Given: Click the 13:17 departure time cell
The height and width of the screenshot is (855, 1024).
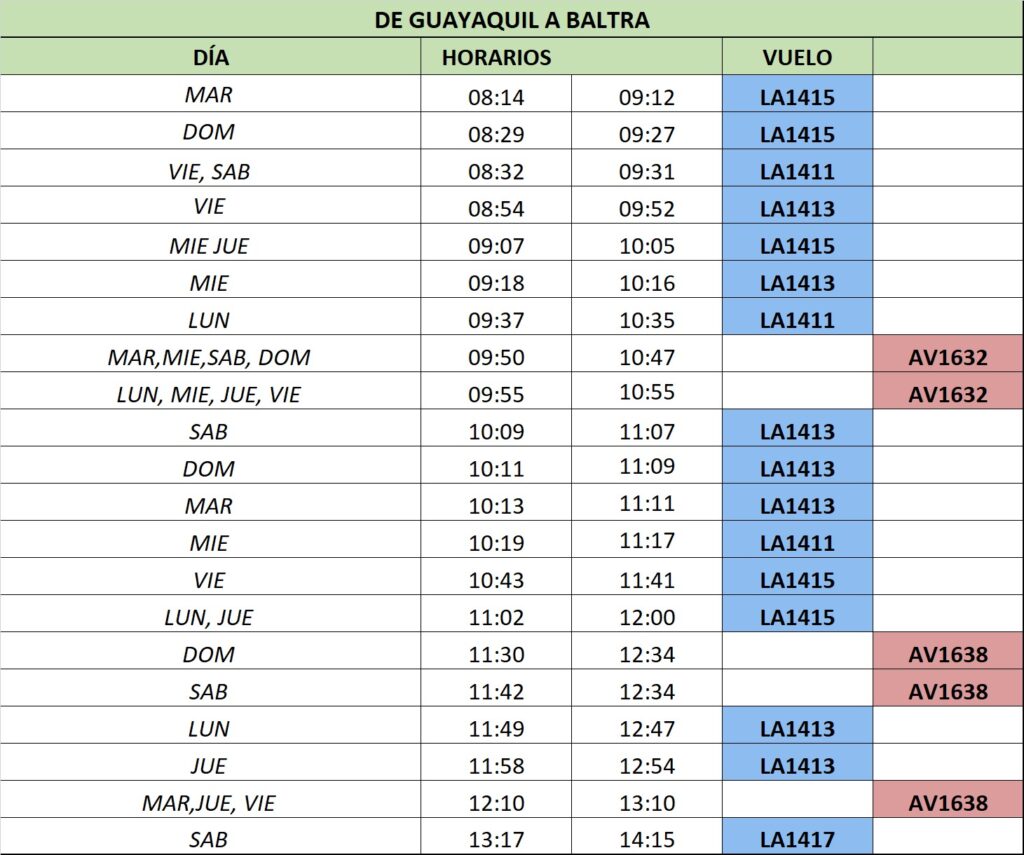Looking at the screenshot, I should 496,839.
